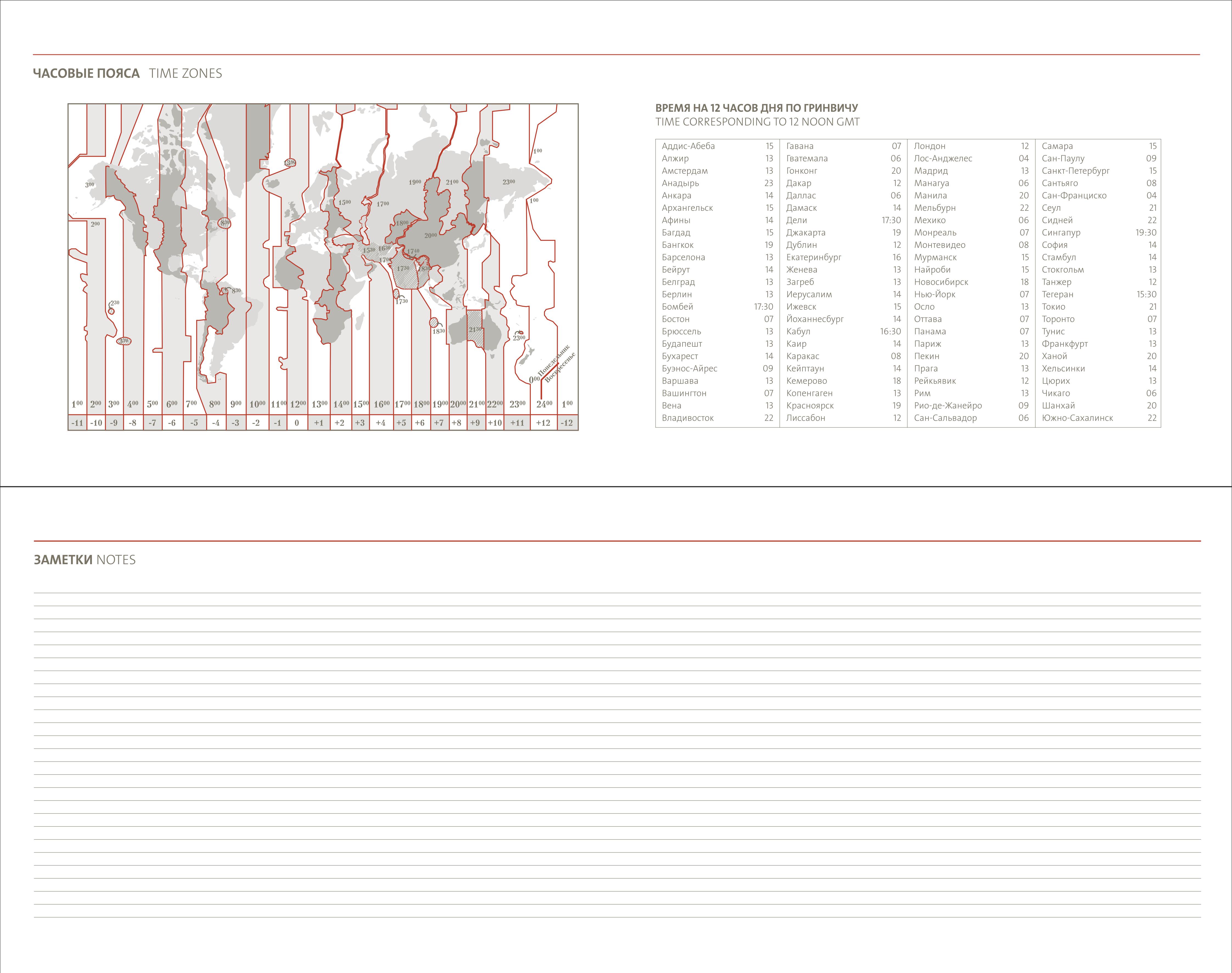1232x973 pixels.
Task: Select the "Мельбурн" row label
Action: (935, 208)
